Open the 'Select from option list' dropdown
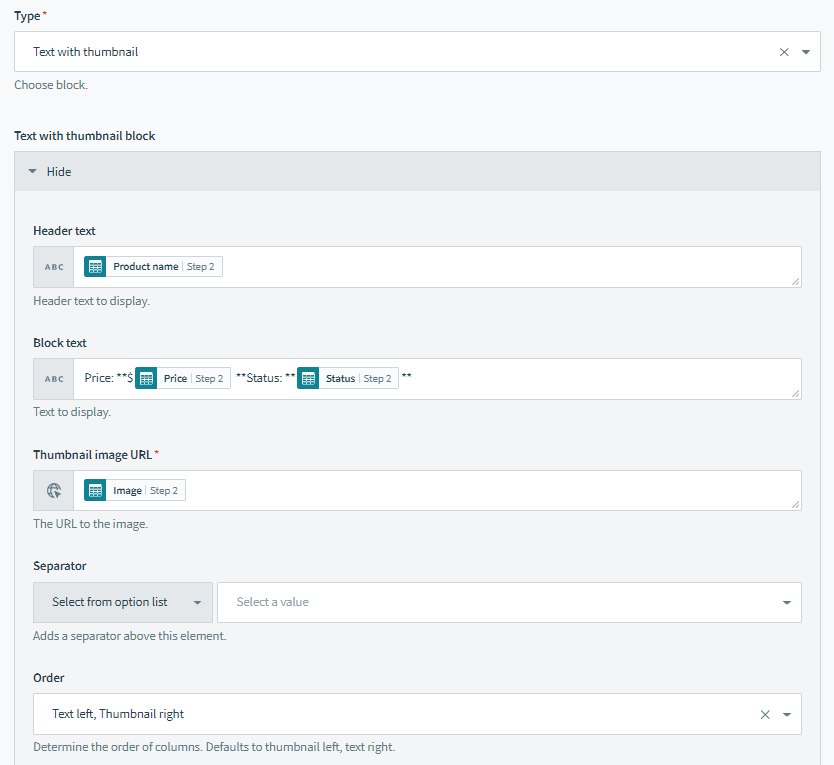Viewport: 834px width, 765px height. pos(123,603)
